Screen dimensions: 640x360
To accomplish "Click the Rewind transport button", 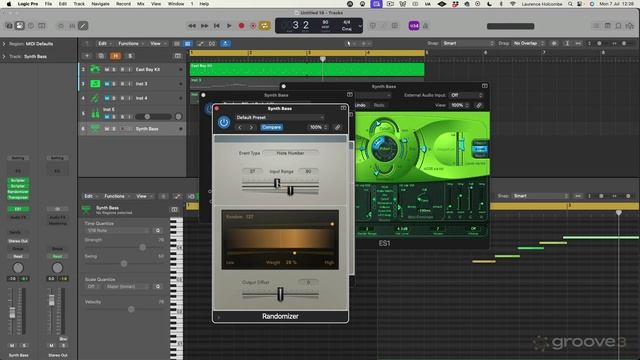I will 191,26.
